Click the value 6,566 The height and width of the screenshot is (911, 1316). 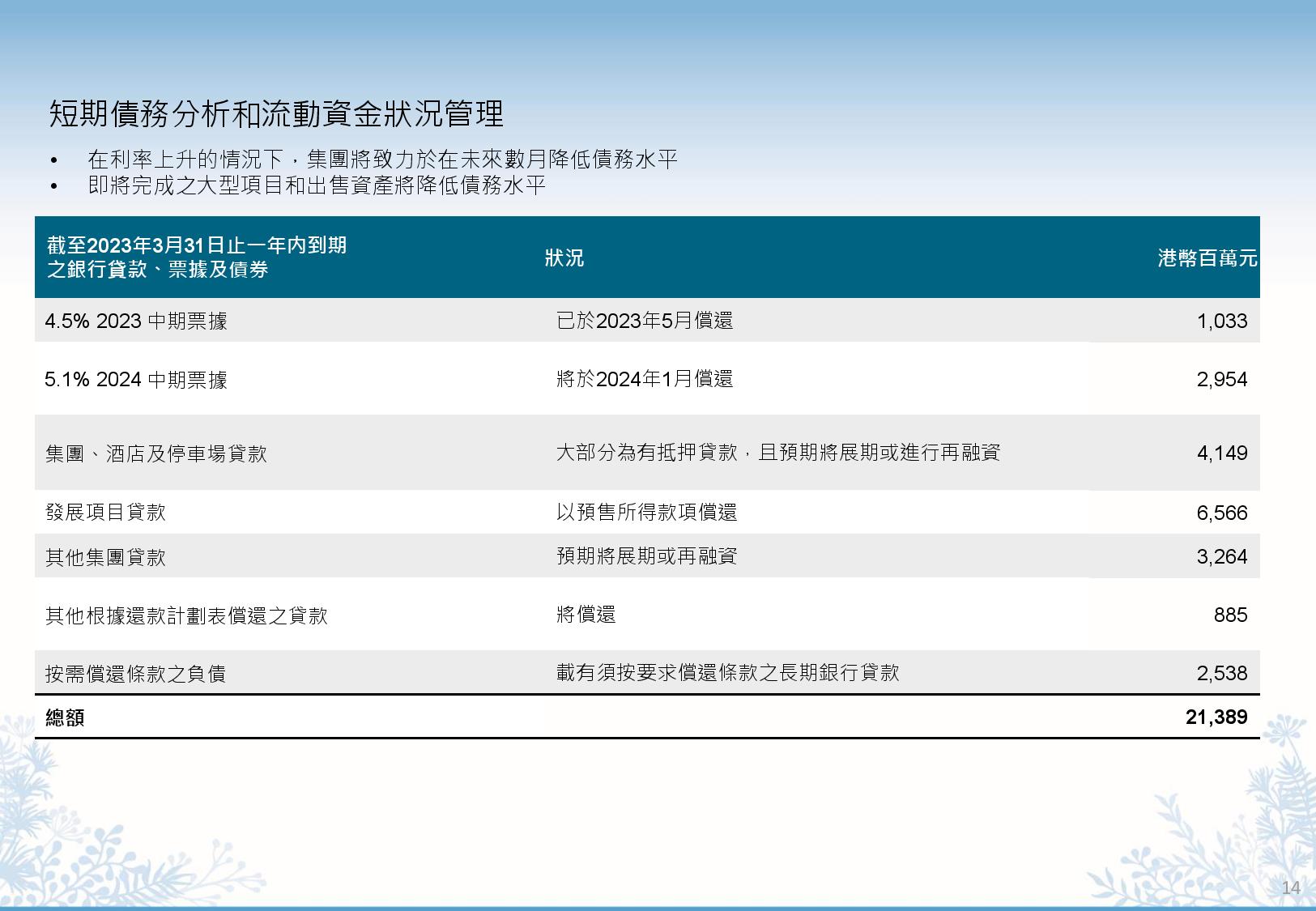(x=1222, y=513)
